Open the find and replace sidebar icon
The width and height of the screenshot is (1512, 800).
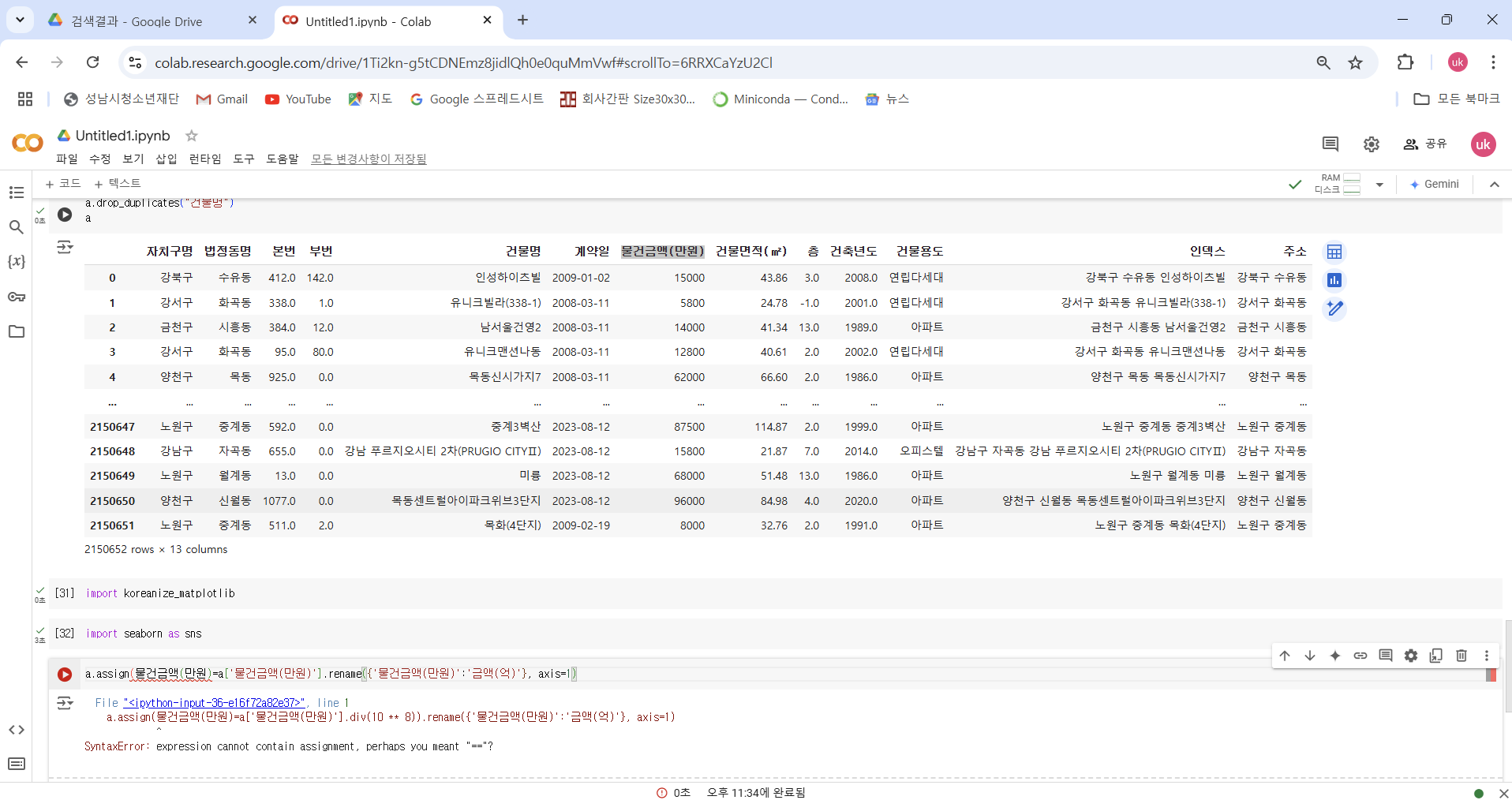17,227
